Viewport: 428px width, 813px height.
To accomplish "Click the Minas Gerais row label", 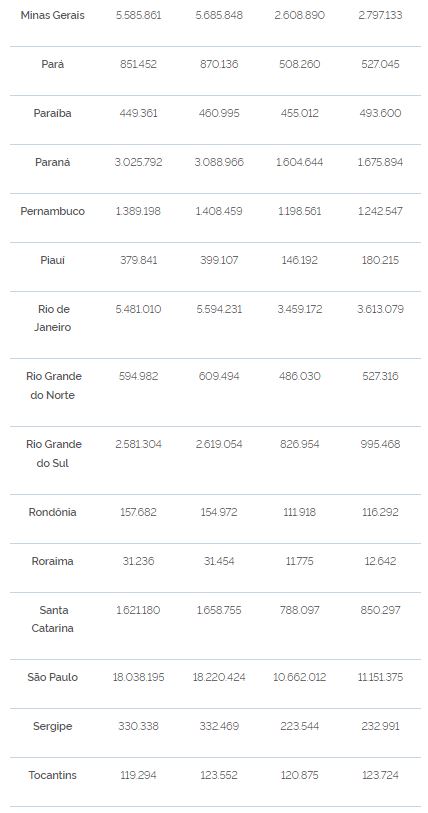I will [x=52, y=16].
